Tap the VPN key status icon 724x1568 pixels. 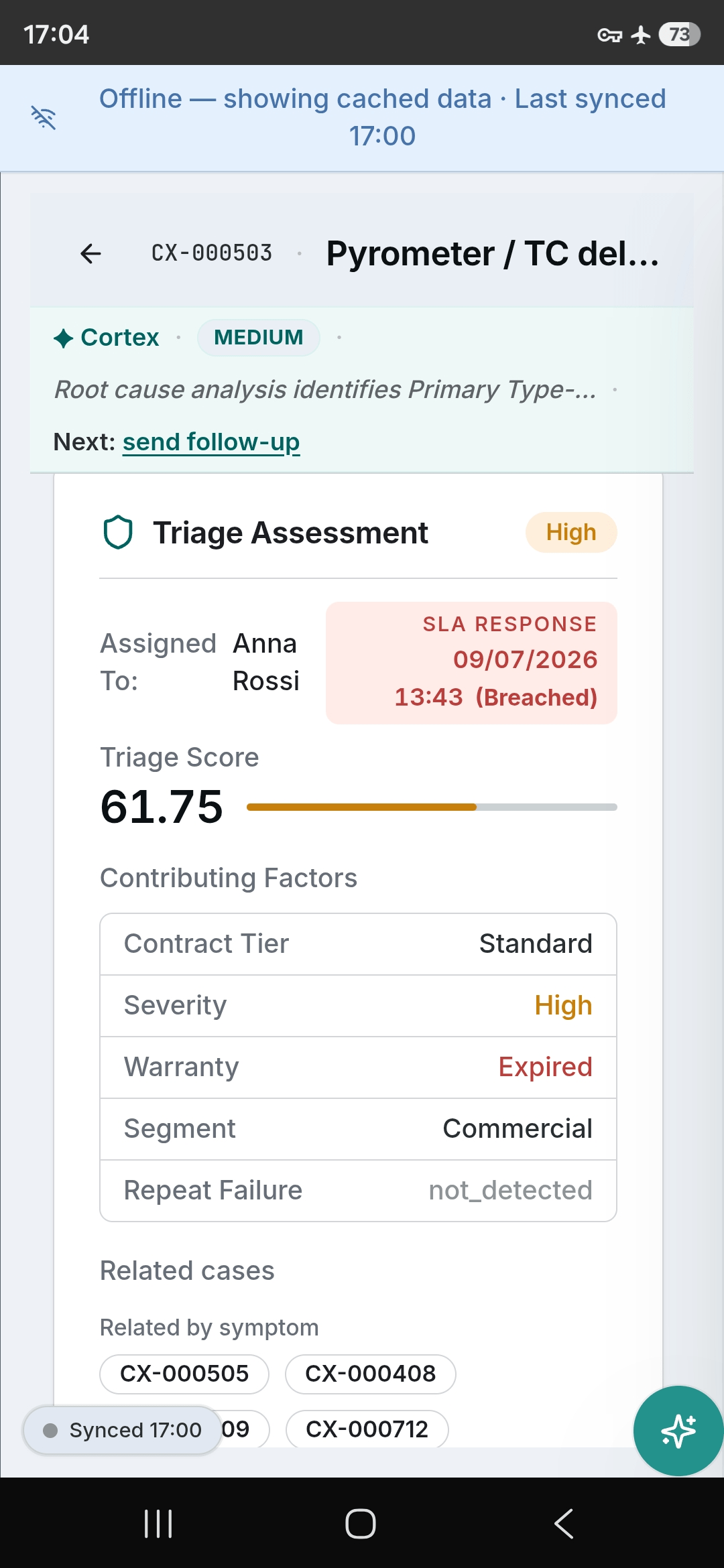click(x=609, y=35)
